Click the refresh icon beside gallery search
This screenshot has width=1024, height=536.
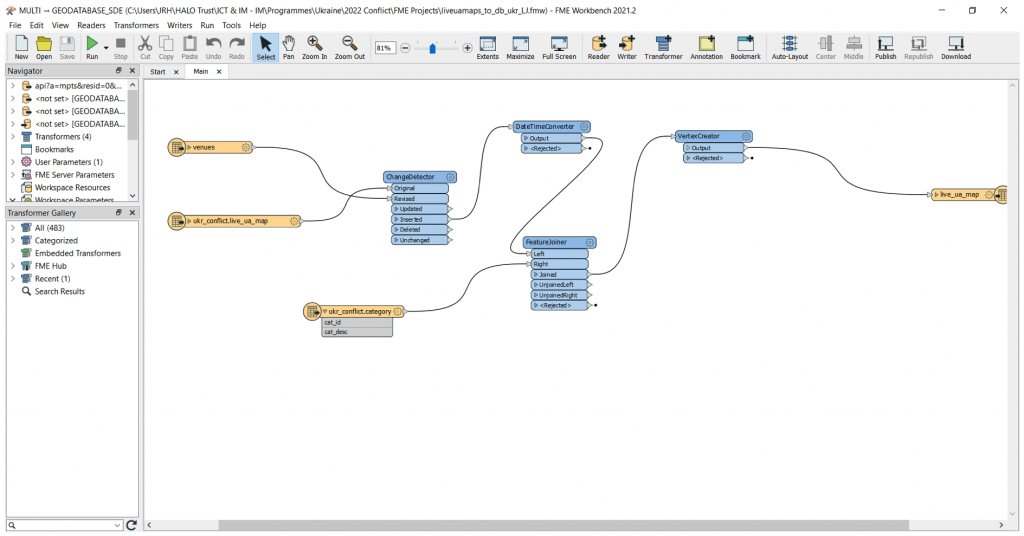[131, 525]
